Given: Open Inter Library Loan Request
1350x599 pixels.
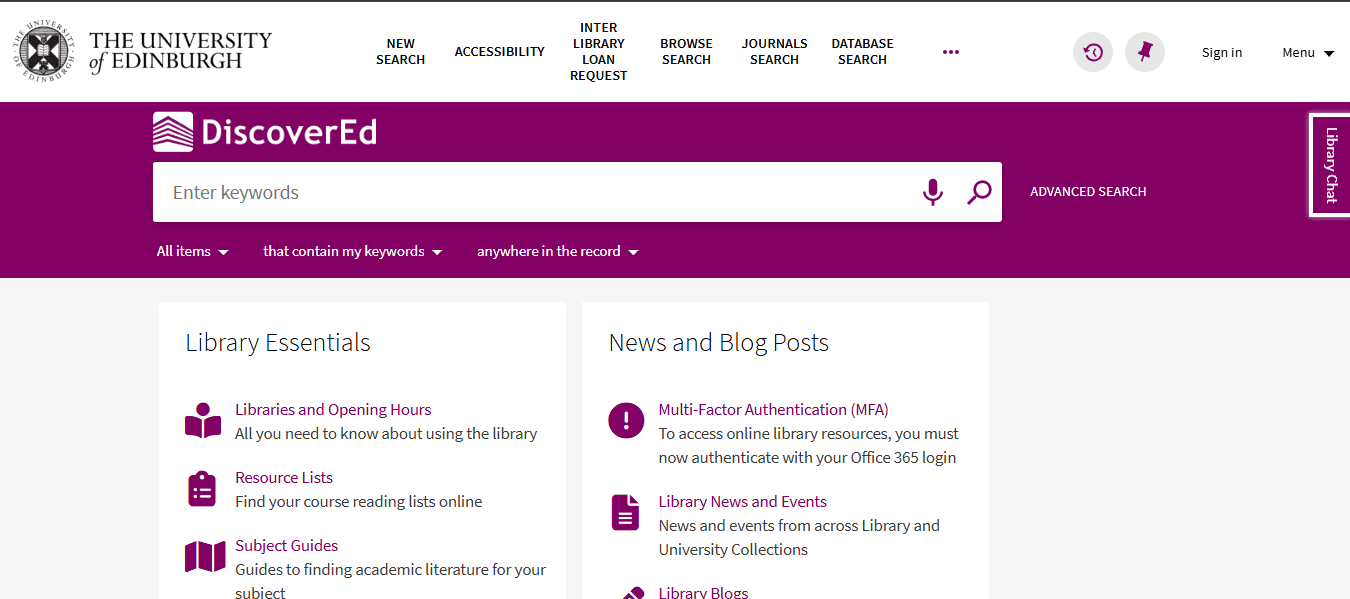Looking at the screenshot, I should coord(599,52).
